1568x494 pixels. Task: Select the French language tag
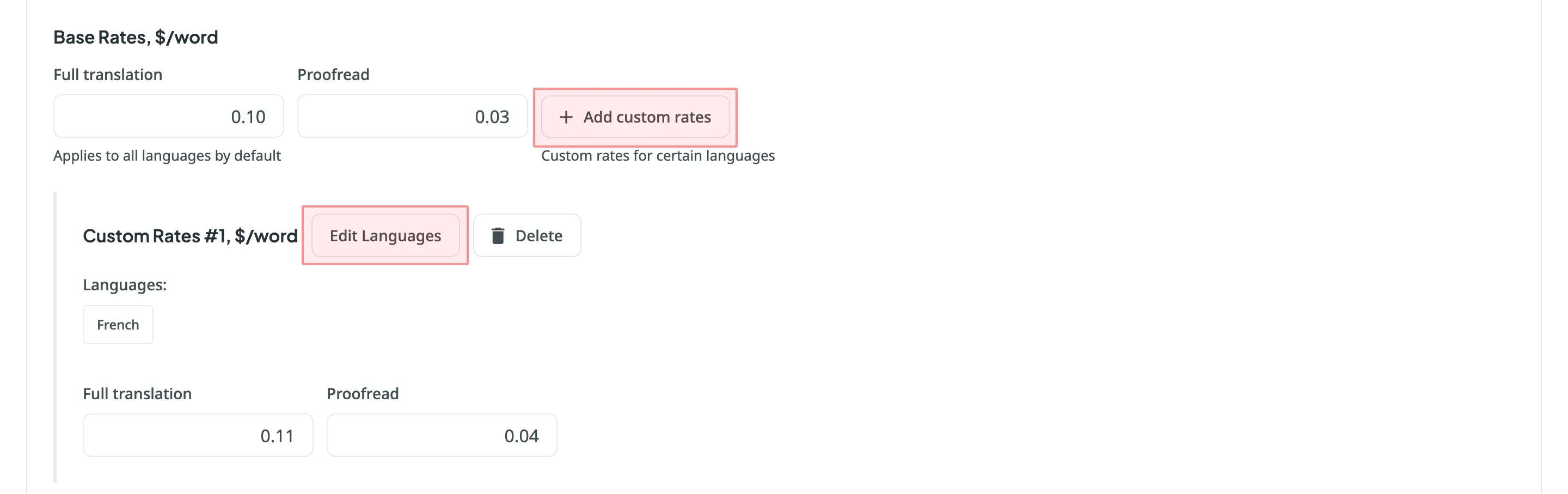[x=118, y=324]
